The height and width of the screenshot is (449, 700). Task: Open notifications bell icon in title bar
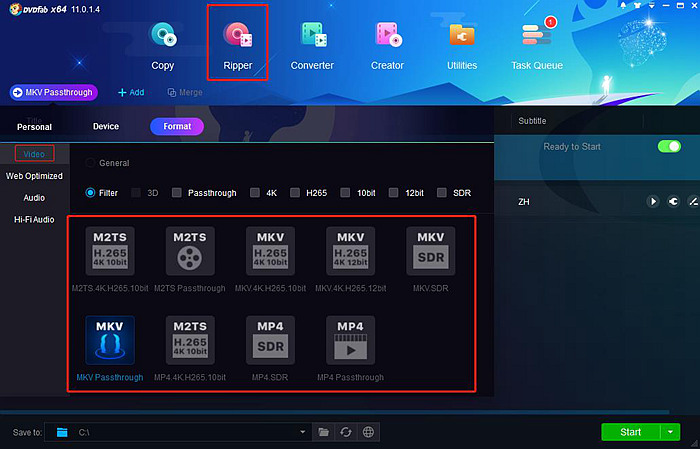point(623,5)
